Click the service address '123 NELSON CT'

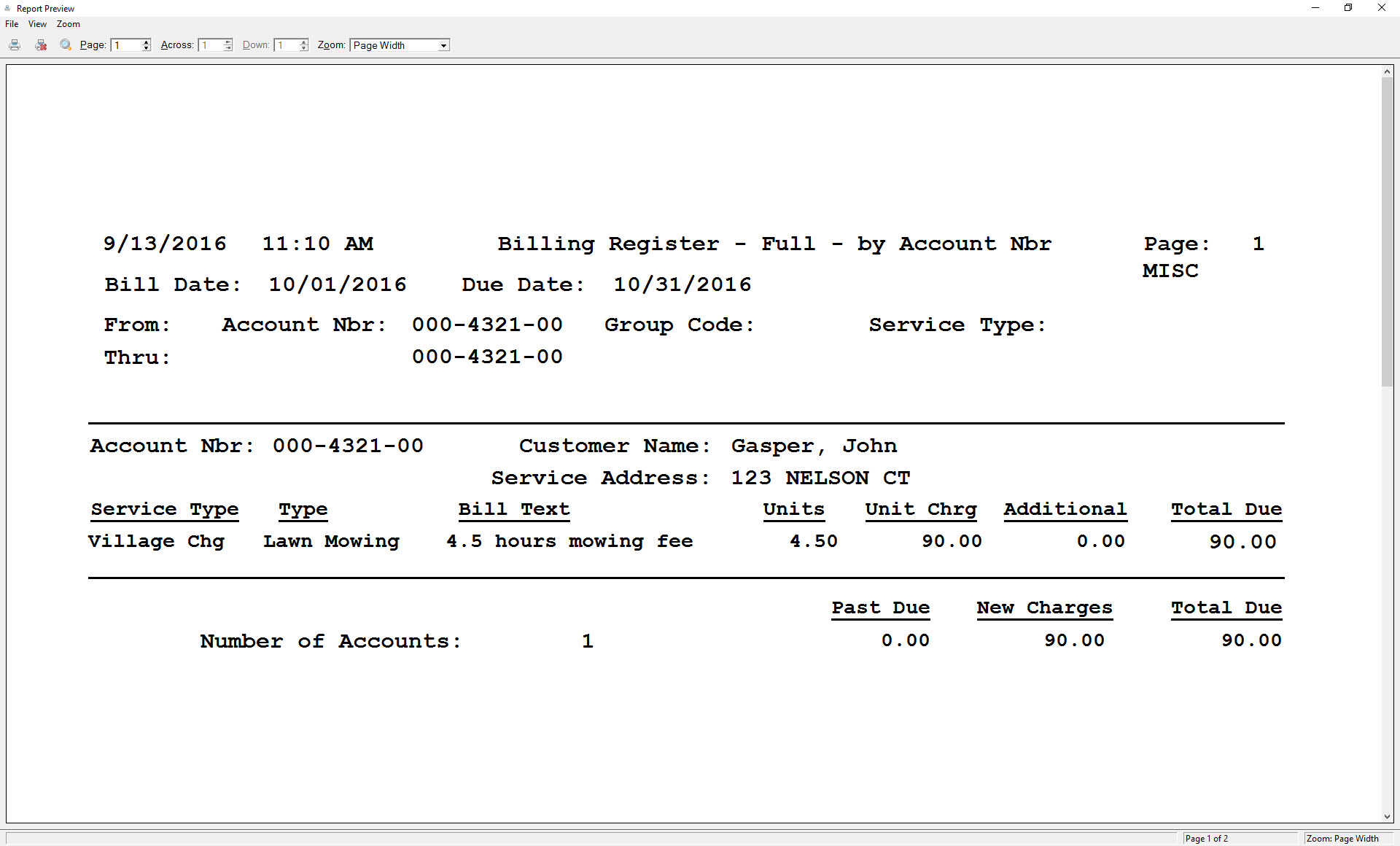(x=821, y=478)
